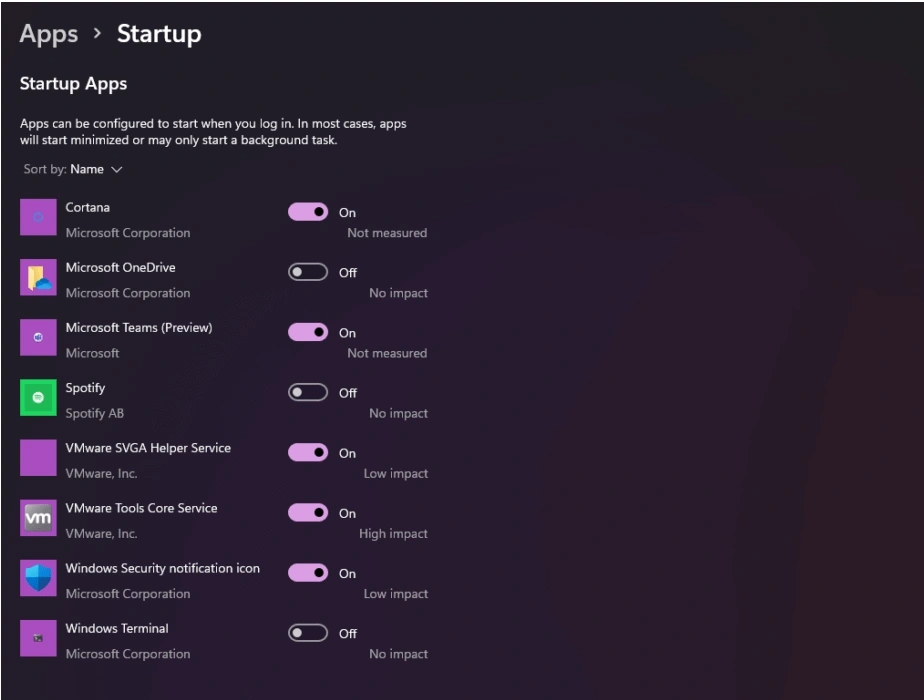Turn off the Cortana startup toggle
This screenshot has width=924, height=700.
[x=308, y=212]
